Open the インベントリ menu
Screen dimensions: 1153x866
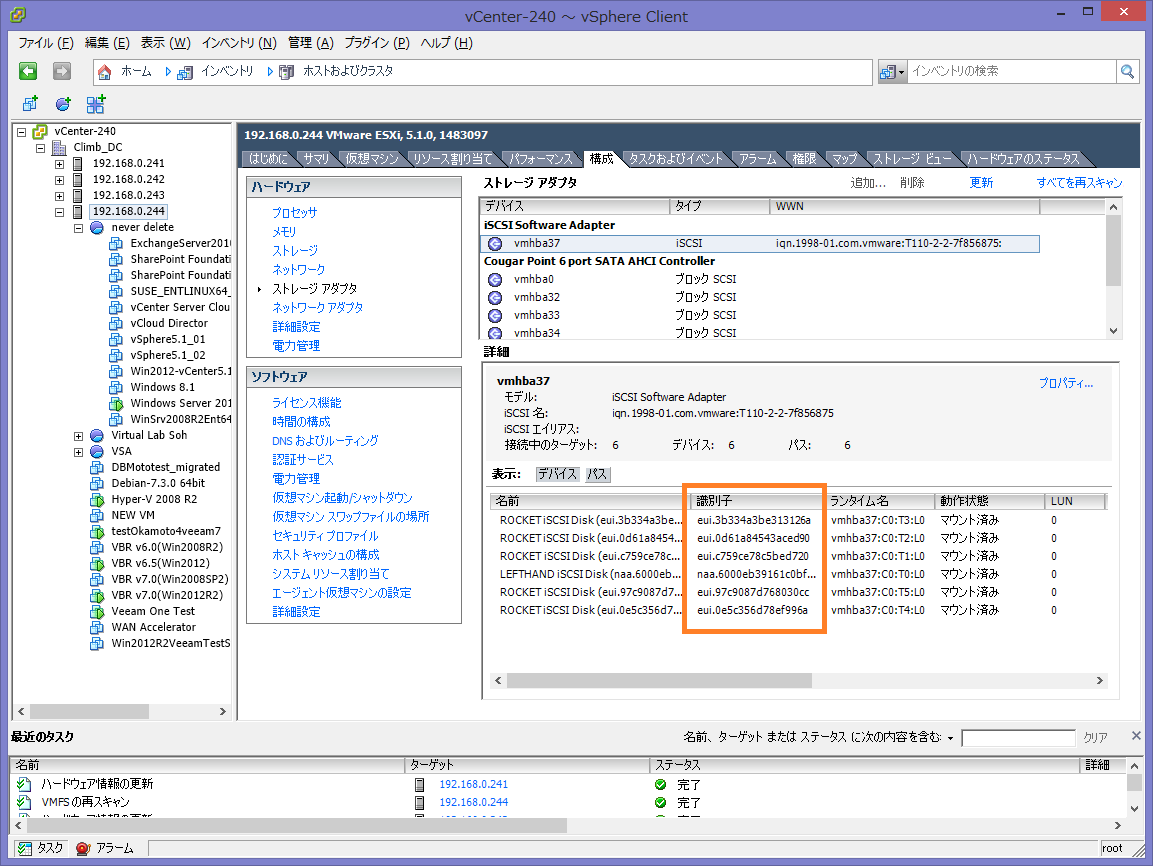point(238,43)
